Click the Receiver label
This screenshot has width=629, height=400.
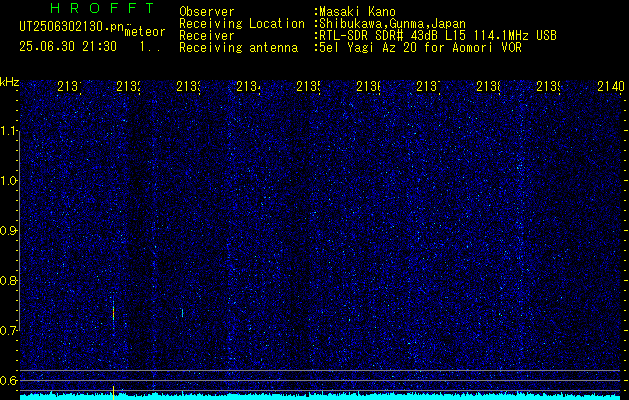click(x=207, y=36)
